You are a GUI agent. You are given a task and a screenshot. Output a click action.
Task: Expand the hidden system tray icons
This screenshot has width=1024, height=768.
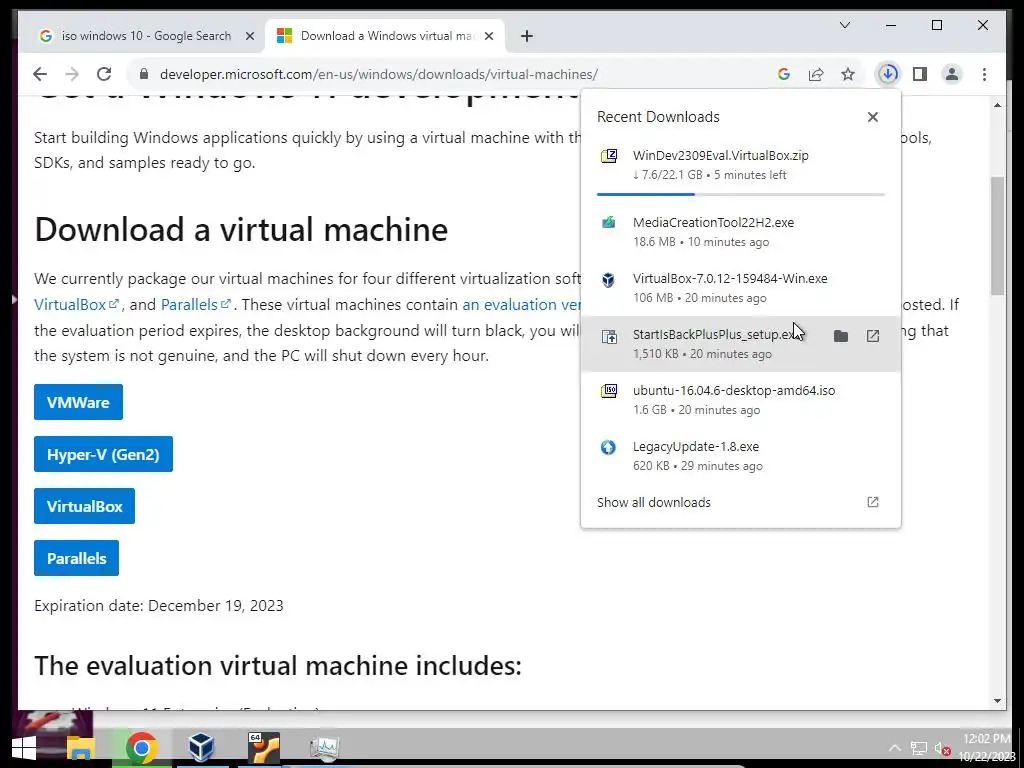(x=894, y=748)
